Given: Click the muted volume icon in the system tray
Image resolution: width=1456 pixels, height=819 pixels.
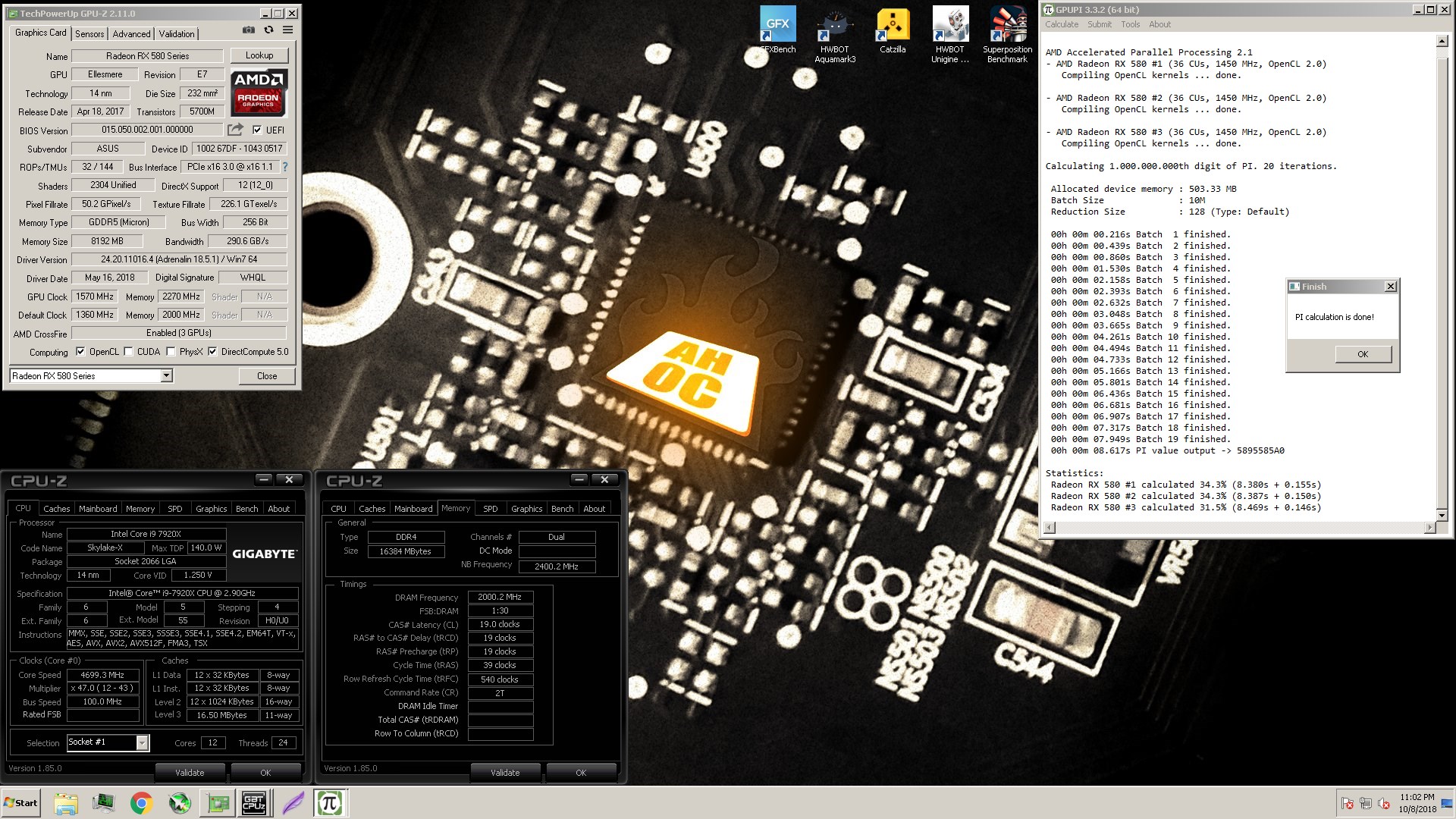Looking at the screenshot, I should coord(1384,803).
